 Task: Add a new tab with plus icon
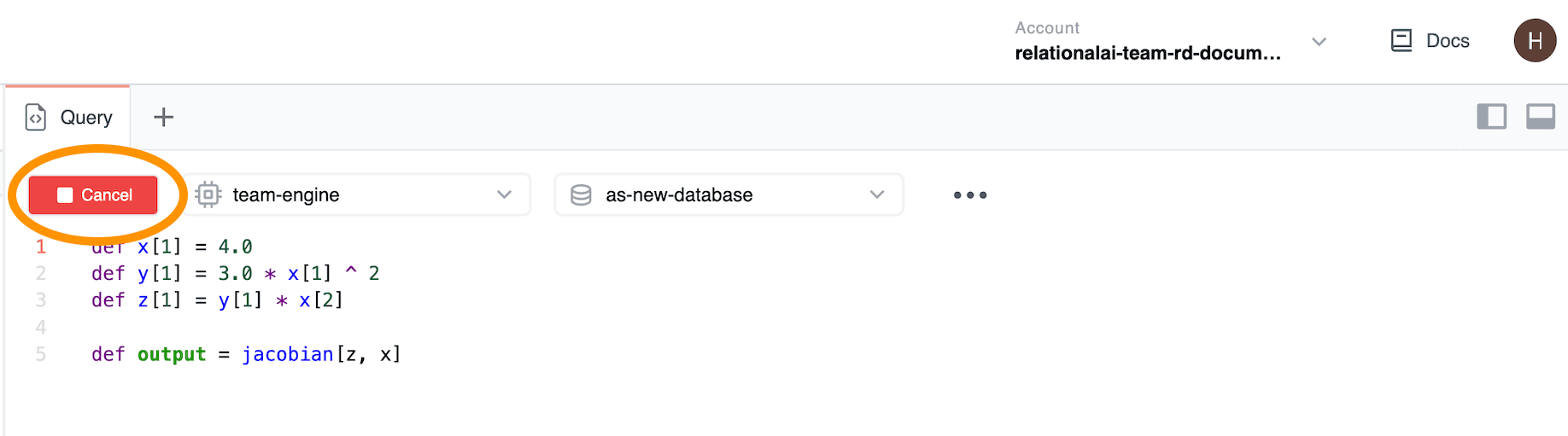(163, 117)
